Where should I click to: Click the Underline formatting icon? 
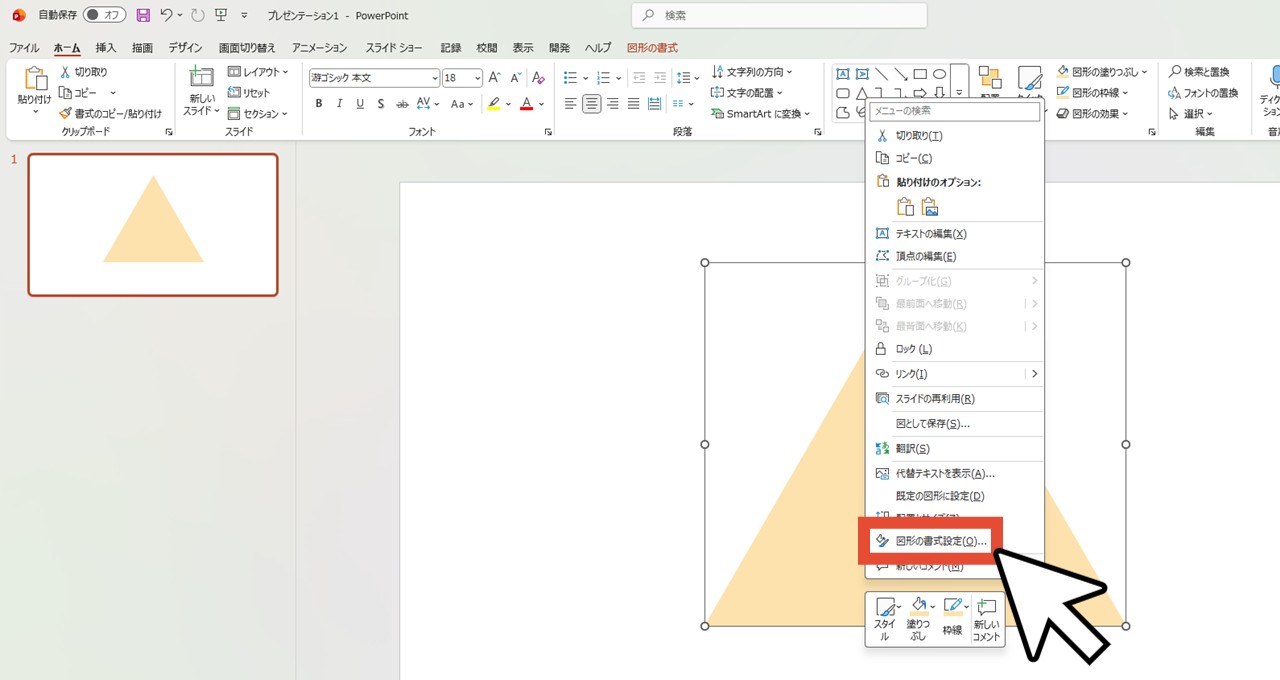[360, 104]
